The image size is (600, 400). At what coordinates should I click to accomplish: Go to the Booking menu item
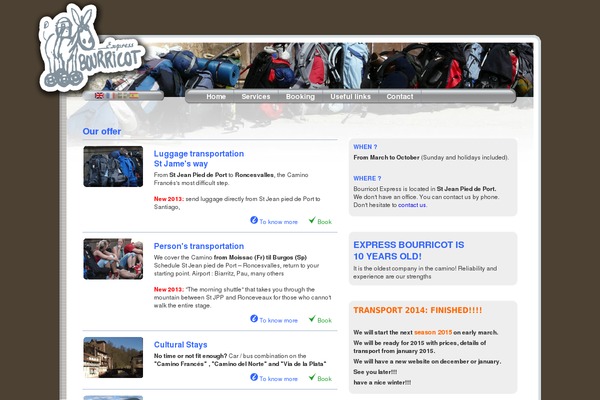(300, 96)
